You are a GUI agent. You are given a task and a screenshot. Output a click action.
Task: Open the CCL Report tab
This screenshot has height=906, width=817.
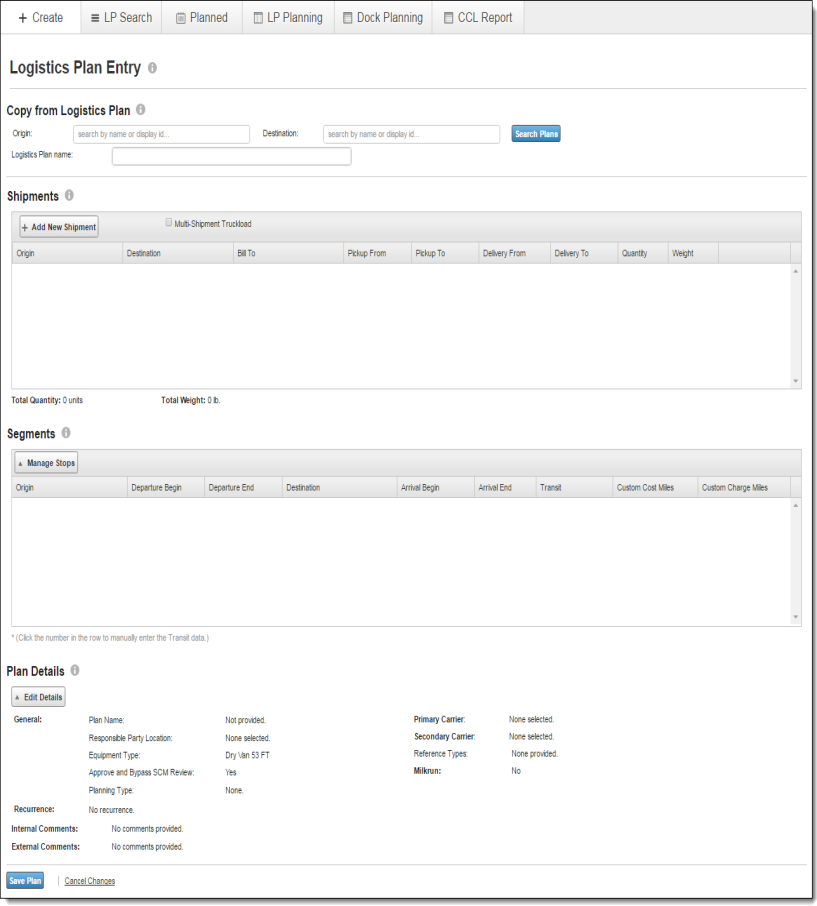477,17
